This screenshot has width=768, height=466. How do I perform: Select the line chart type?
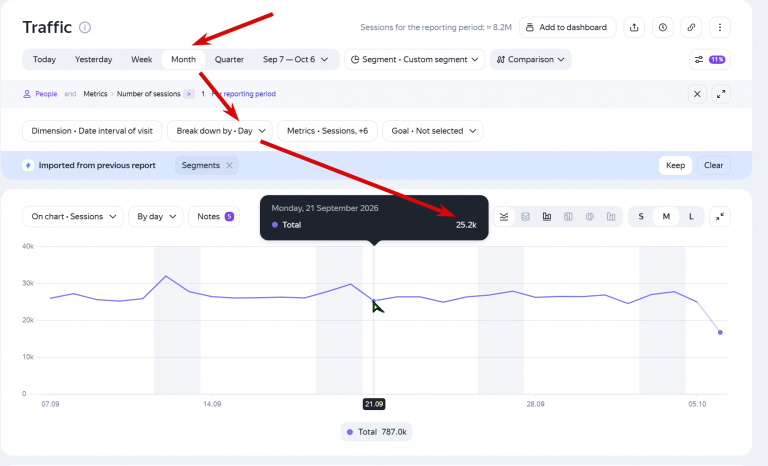point(504,217)
